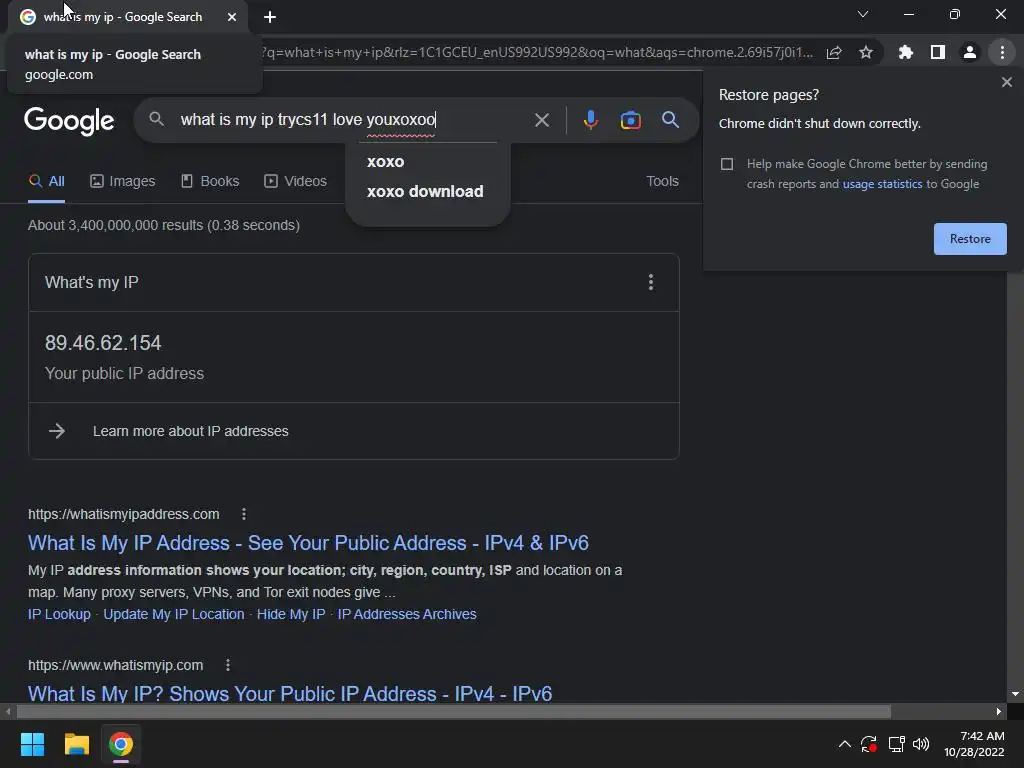This screenshot has width=1024, height=768.
Task: Open Update My IP Location sitelink
Action: coord(174,615)
